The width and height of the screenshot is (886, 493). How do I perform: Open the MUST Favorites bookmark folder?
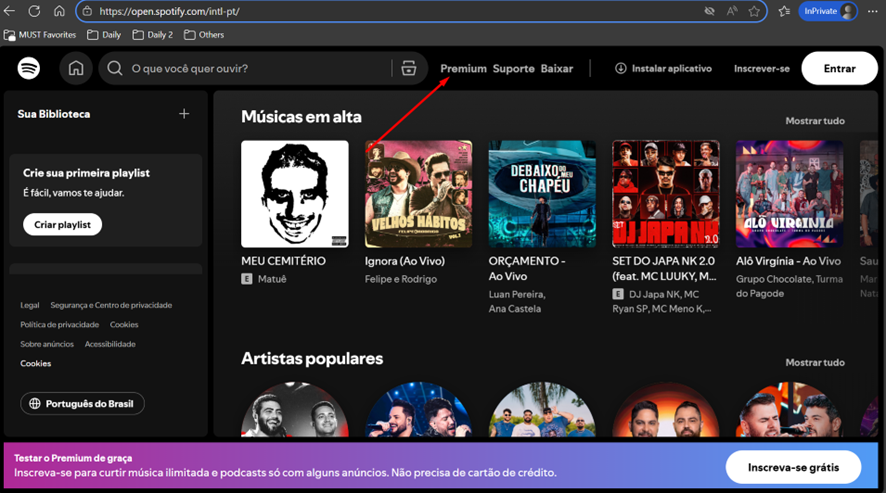pos(40,34)
